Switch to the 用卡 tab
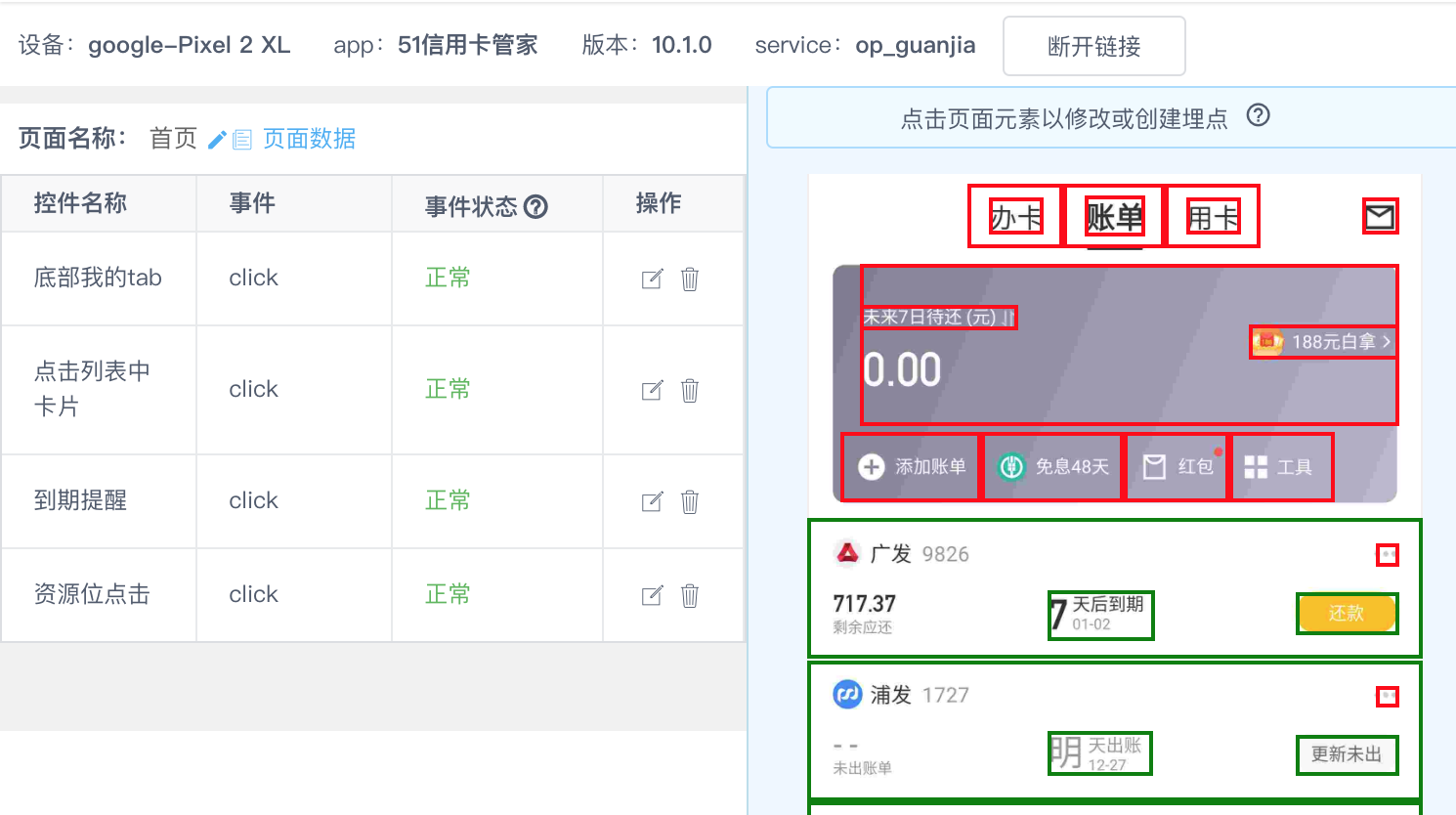Screen dimensions: 1456x815 [x=1213, y=217]
